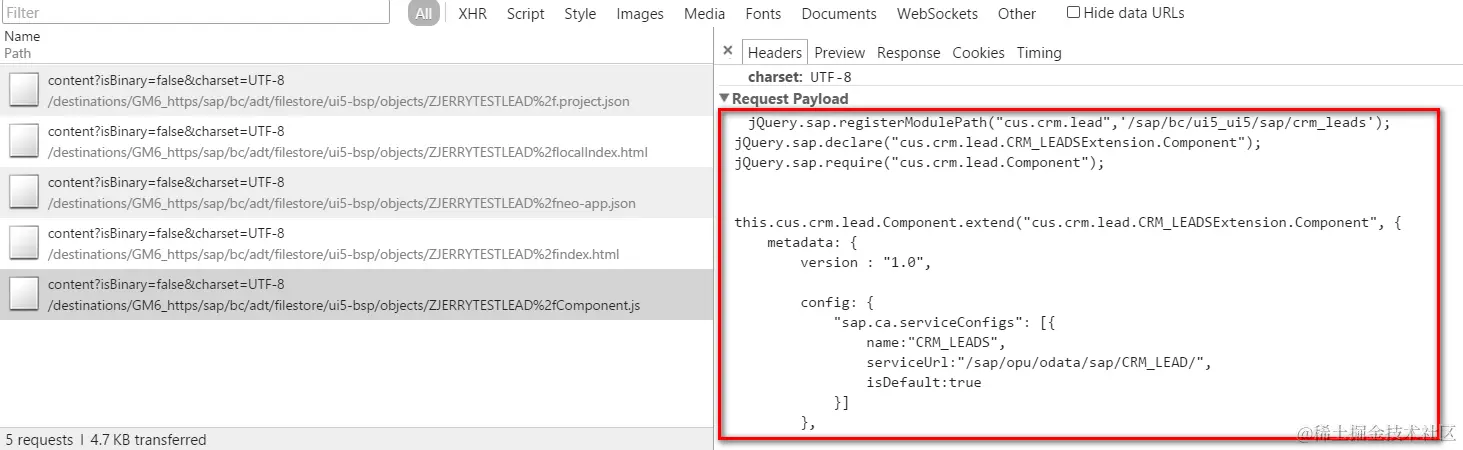Enable Hide data URLs checkbox
Viewport: 1463px width, 450px height.
(1073, 13)
